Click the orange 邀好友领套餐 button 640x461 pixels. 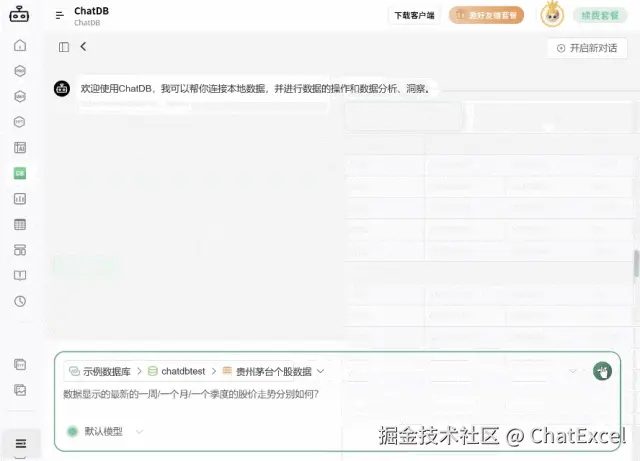[x=486, y=16]
